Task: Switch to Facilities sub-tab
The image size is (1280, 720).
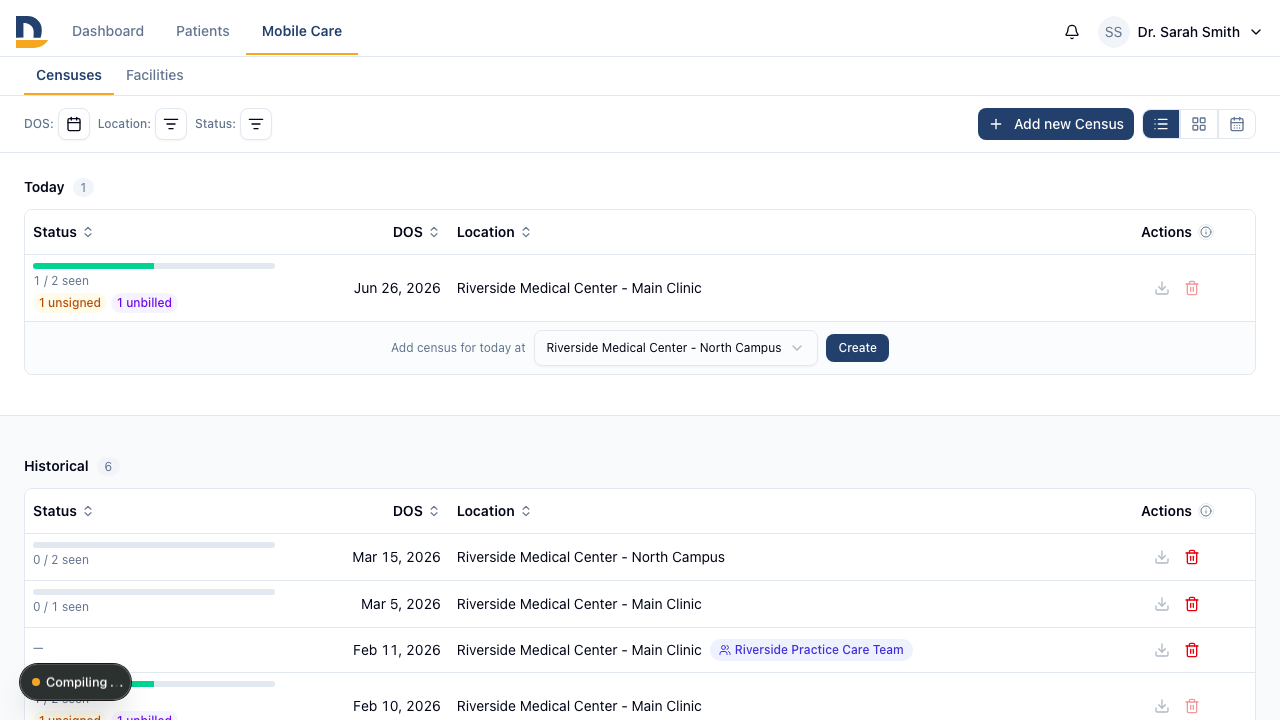Action: tap(155, 75)
